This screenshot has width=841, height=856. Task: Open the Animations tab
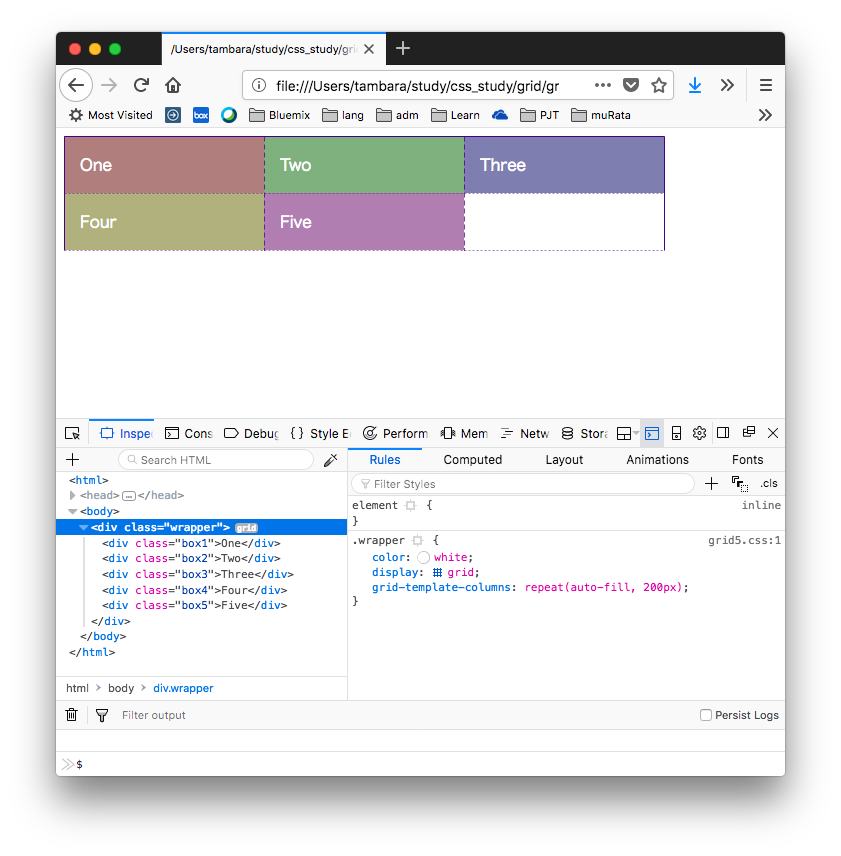click(x=658, y=460)
